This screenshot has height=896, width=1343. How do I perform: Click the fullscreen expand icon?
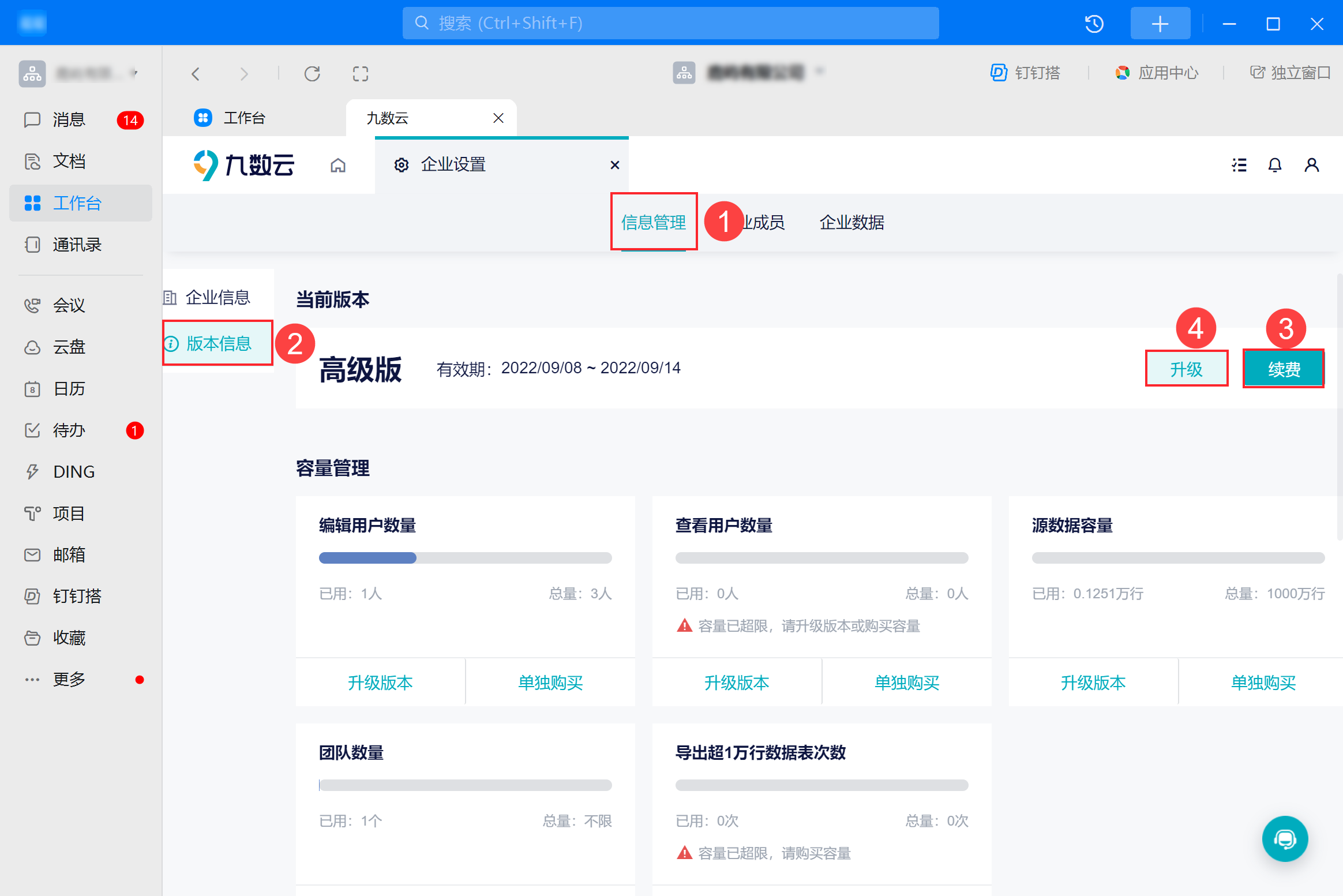(361, 74)
